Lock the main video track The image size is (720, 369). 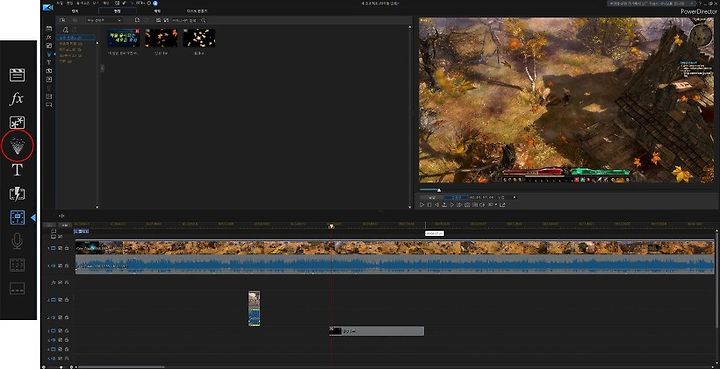[67, 248]
